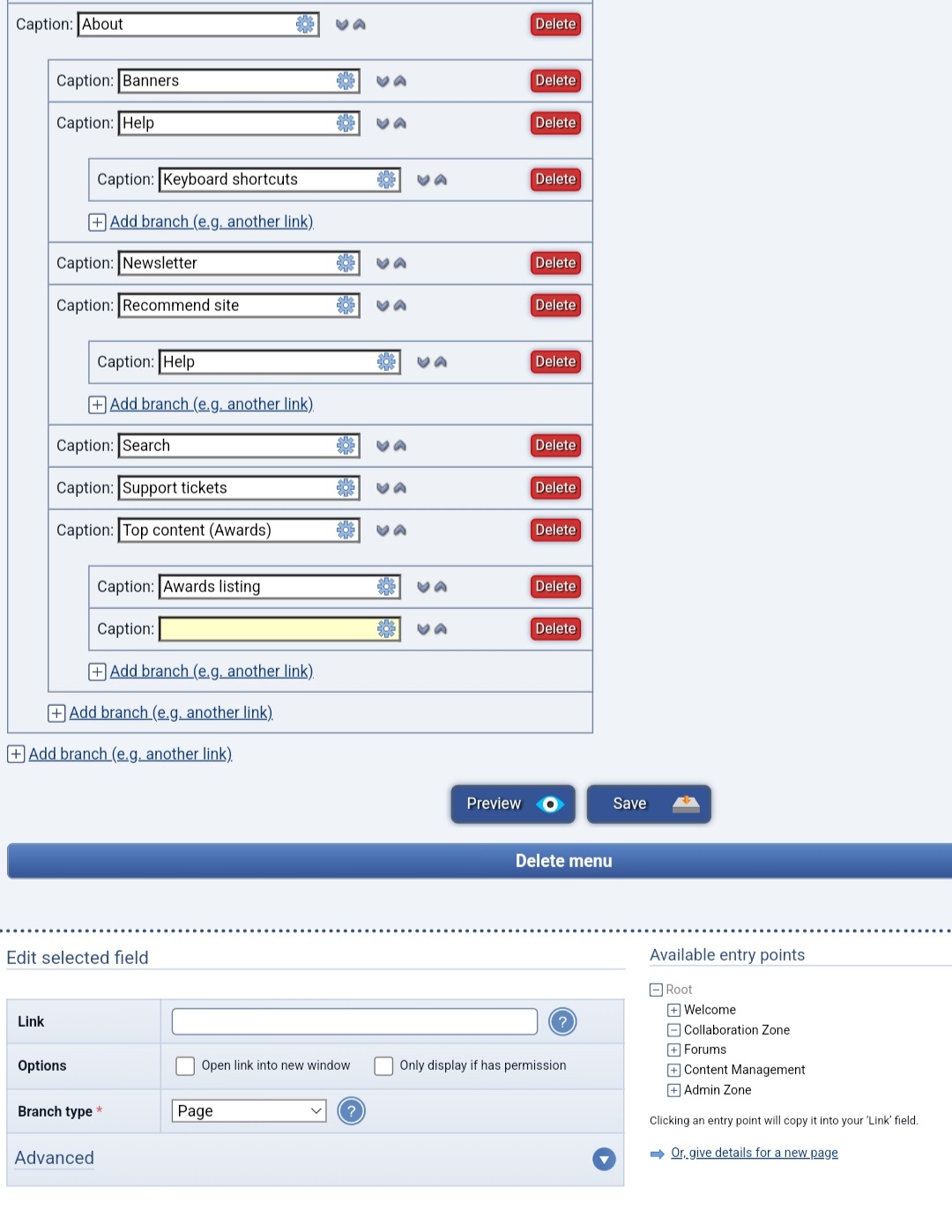This screenshot has height=1232, width=952.
Task: Move Awards listing branch up
Action: click(441, 587)
